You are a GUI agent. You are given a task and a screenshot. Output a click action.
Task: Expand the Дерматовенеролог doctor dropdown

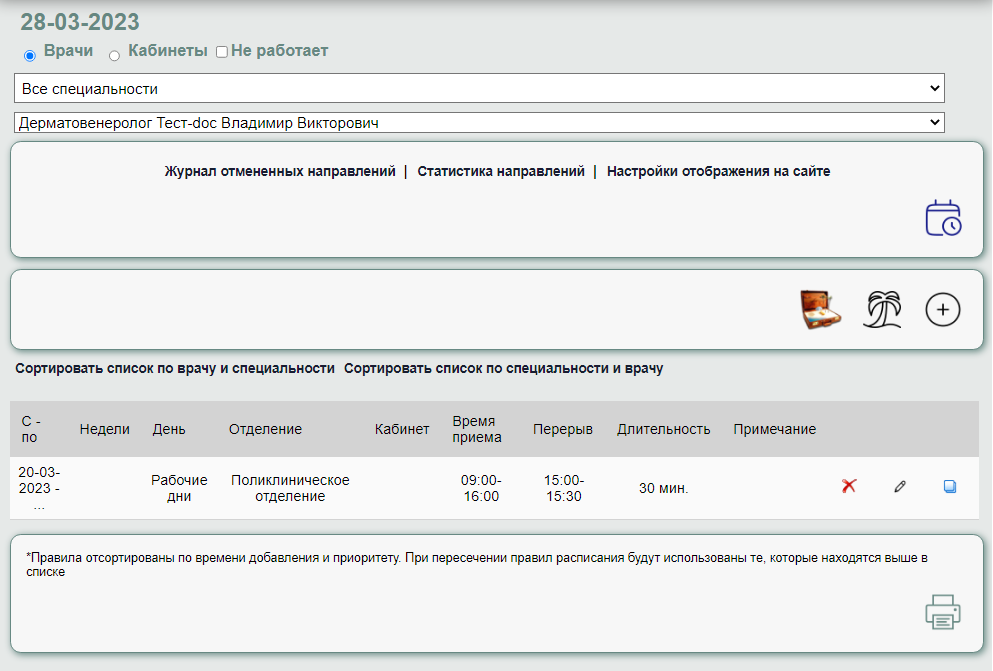point(479,123)
